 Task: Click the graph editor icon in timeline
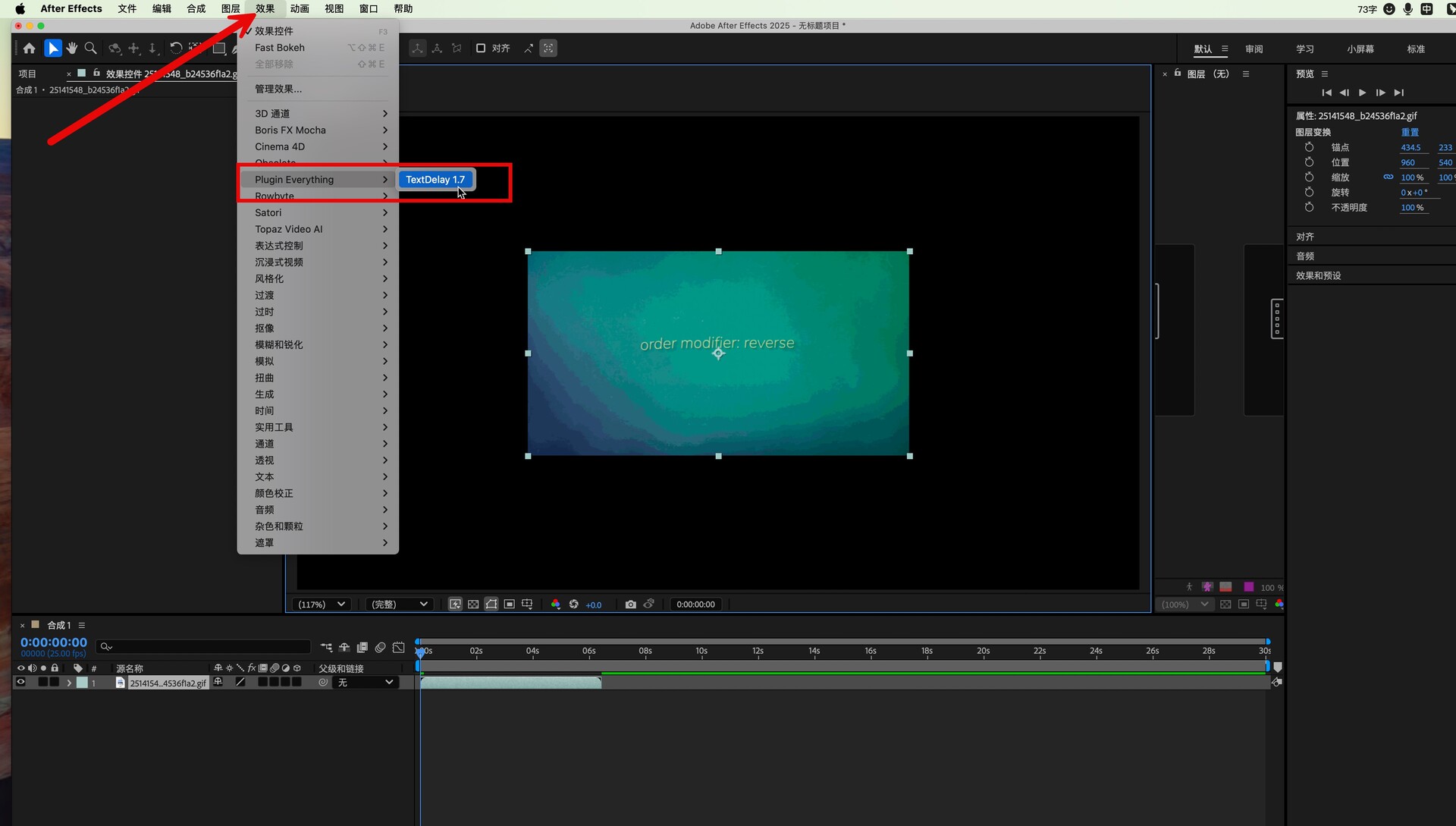pyautogui.click(x=398, y=648)
